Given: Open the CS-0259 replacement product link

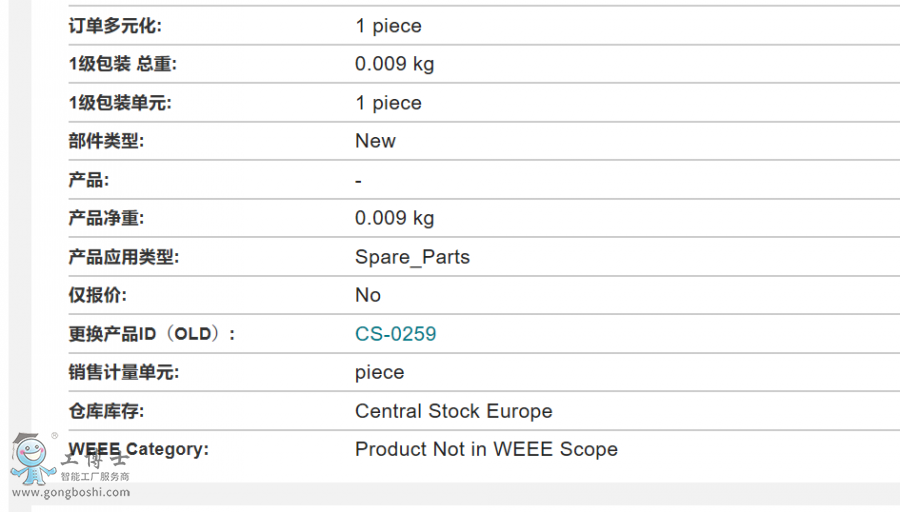Looking at the screenshot, I should click(x=395, y=334).
